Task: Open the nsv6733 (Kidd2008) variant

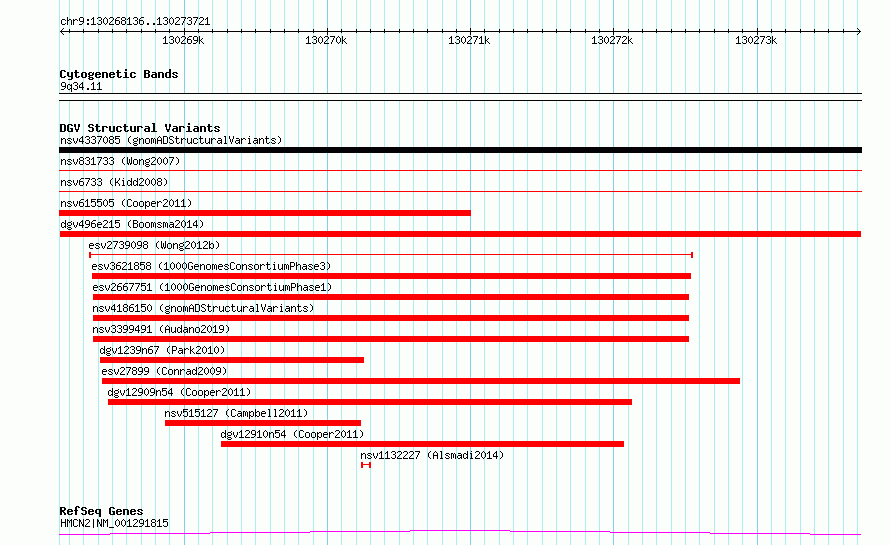Action: tap(114, 182)
